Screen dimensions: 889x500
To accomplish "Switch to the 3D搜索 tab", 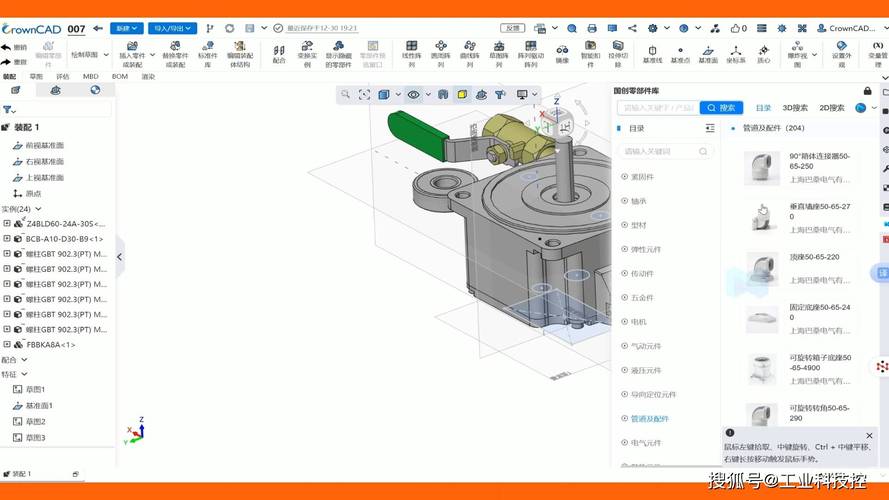I will 795,108.
